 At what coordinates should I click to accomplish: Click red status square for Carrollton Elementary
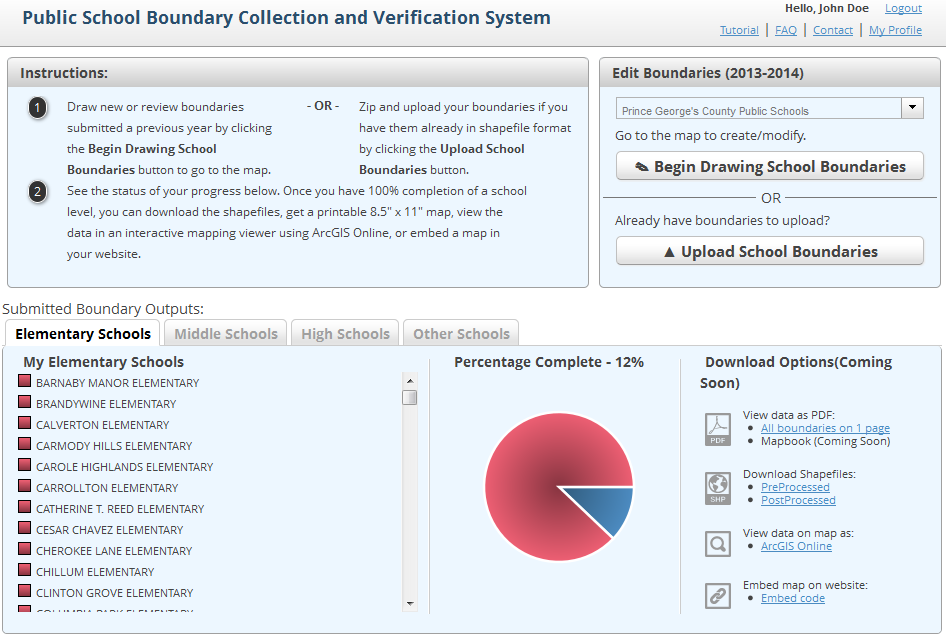point(24,486)
